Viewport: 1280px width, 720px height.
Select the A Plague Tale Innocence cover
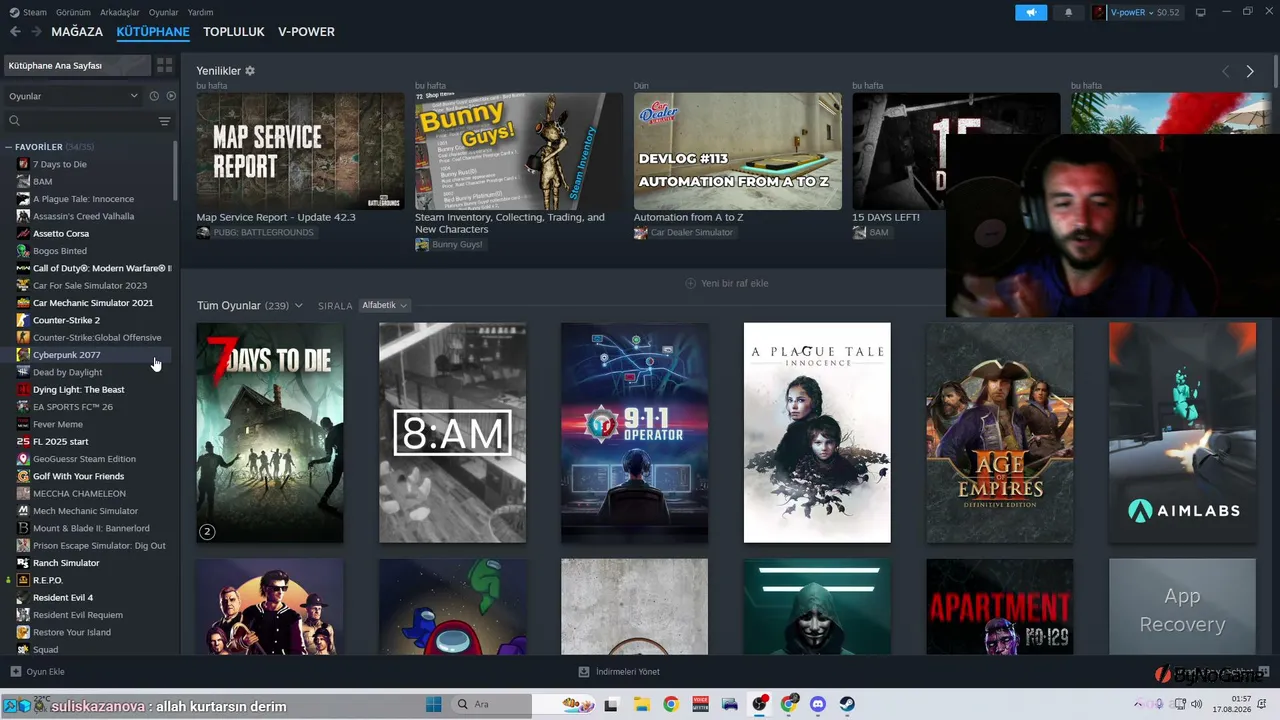(x=817, y=433)
